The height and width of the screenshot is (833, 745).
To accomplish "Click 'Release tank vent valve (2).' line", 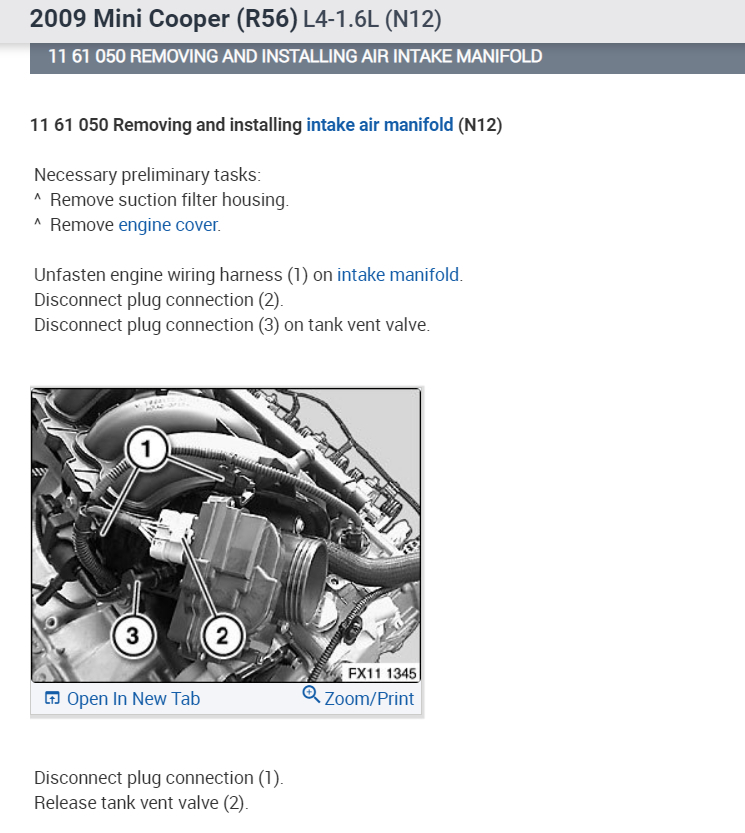I will point(141,803).
